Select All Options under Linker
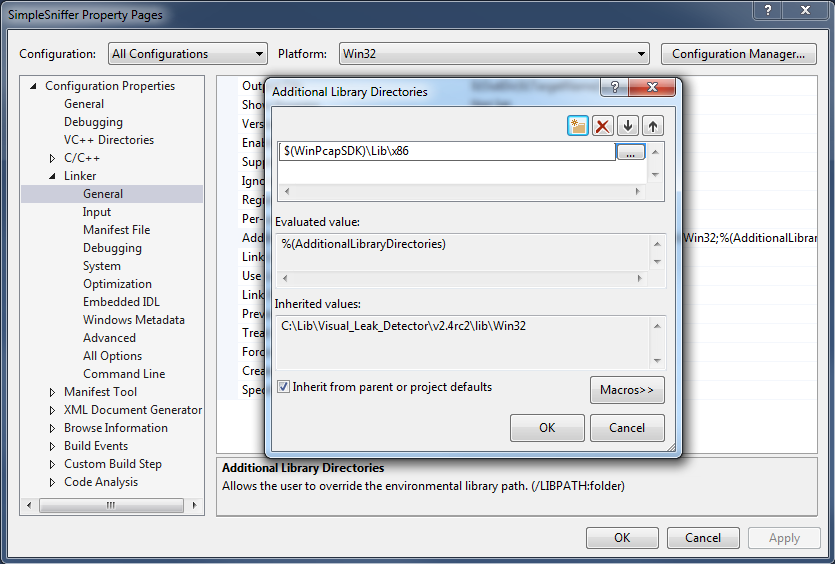 (112, 356)
